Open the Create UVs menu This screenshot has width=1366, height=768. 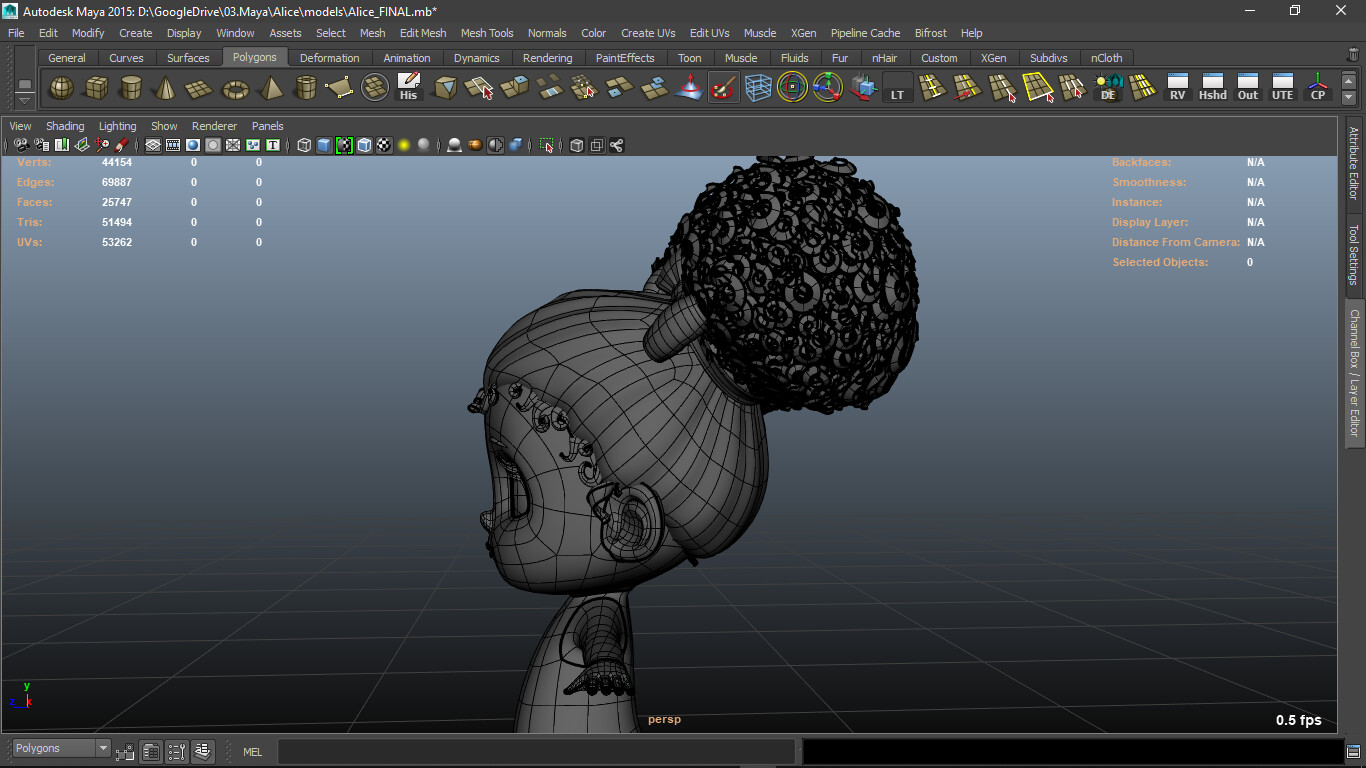tap(648, 33)
